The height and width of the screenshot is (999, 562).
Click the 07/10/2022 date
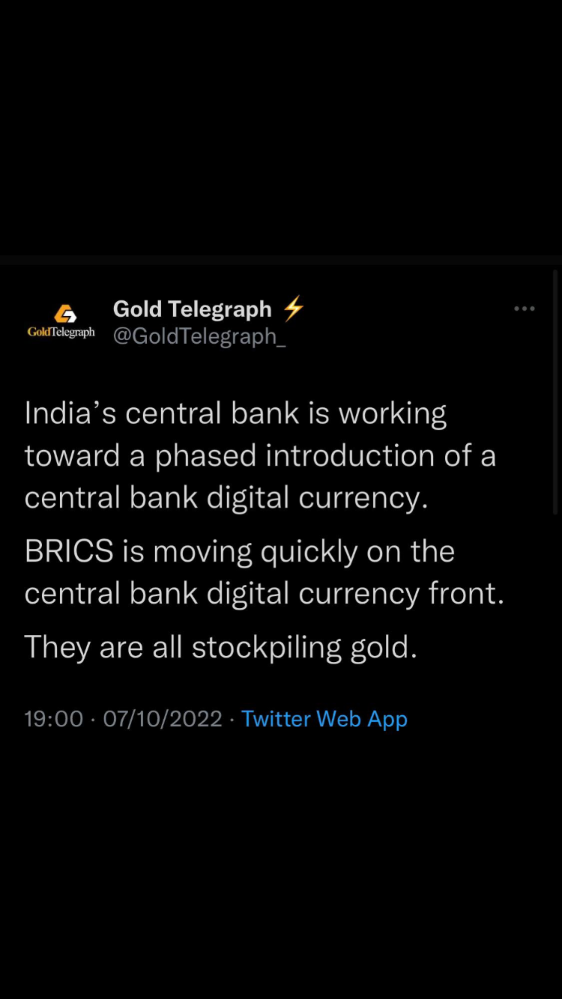pyautogui.click(x=162, y=719)
